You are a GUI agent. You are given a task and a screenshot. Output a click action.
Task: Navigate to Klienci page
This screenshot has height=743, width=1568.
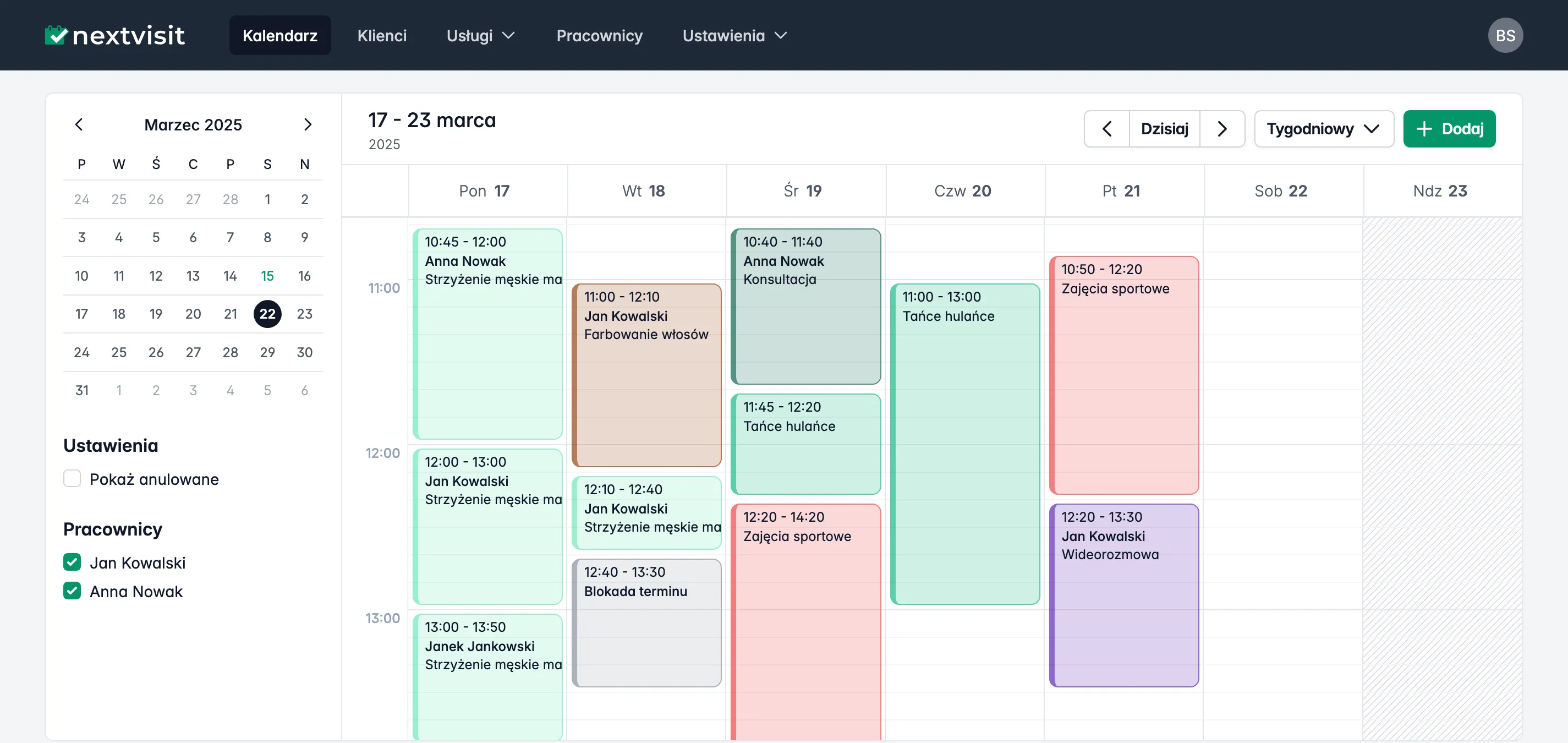pyautogui.click(x=382, y=35)
